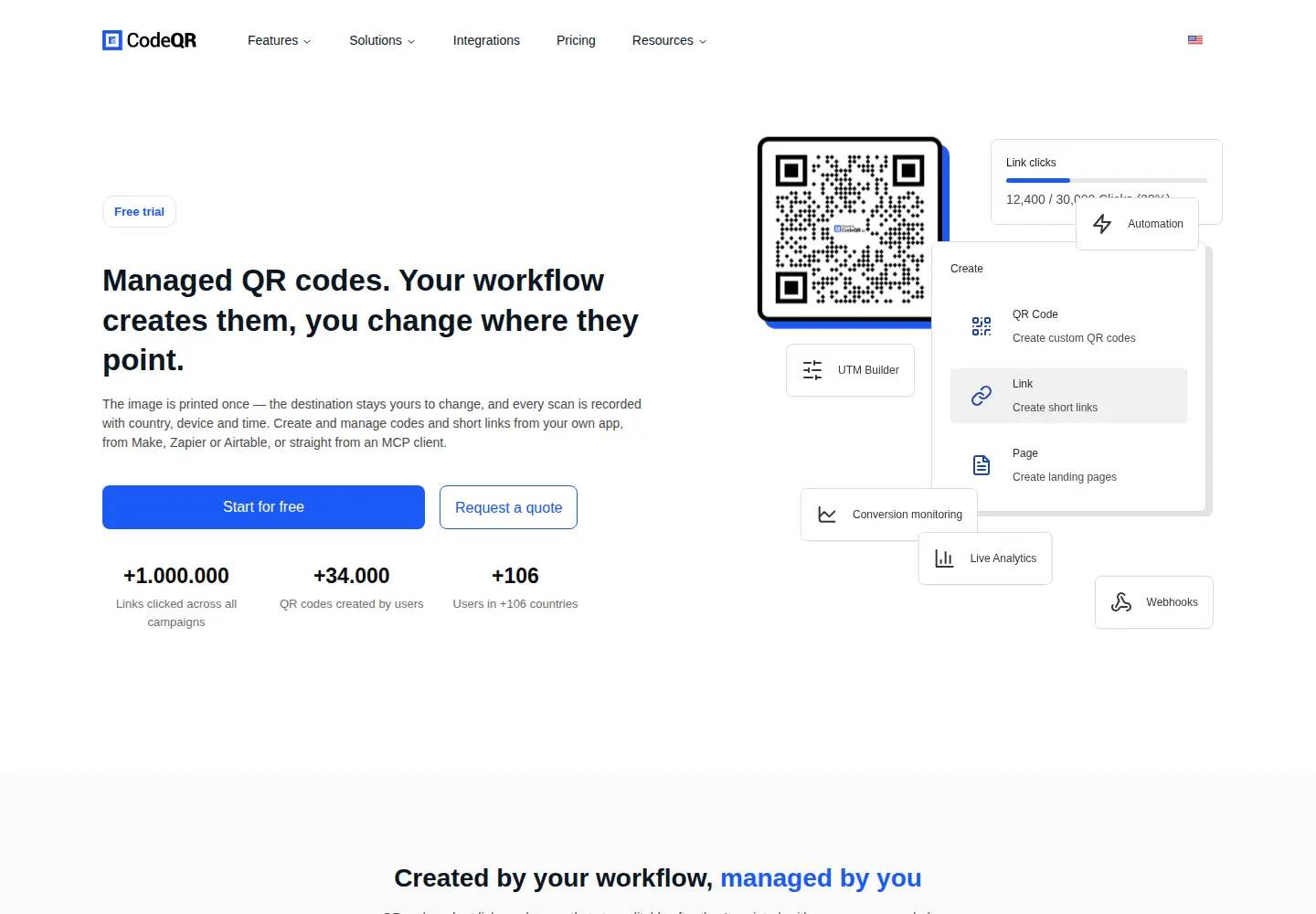The height and width of the screenshot is (914, 1316).
Task: Click the 'Webhooks' label
Action: click(x=1172, y=602)
